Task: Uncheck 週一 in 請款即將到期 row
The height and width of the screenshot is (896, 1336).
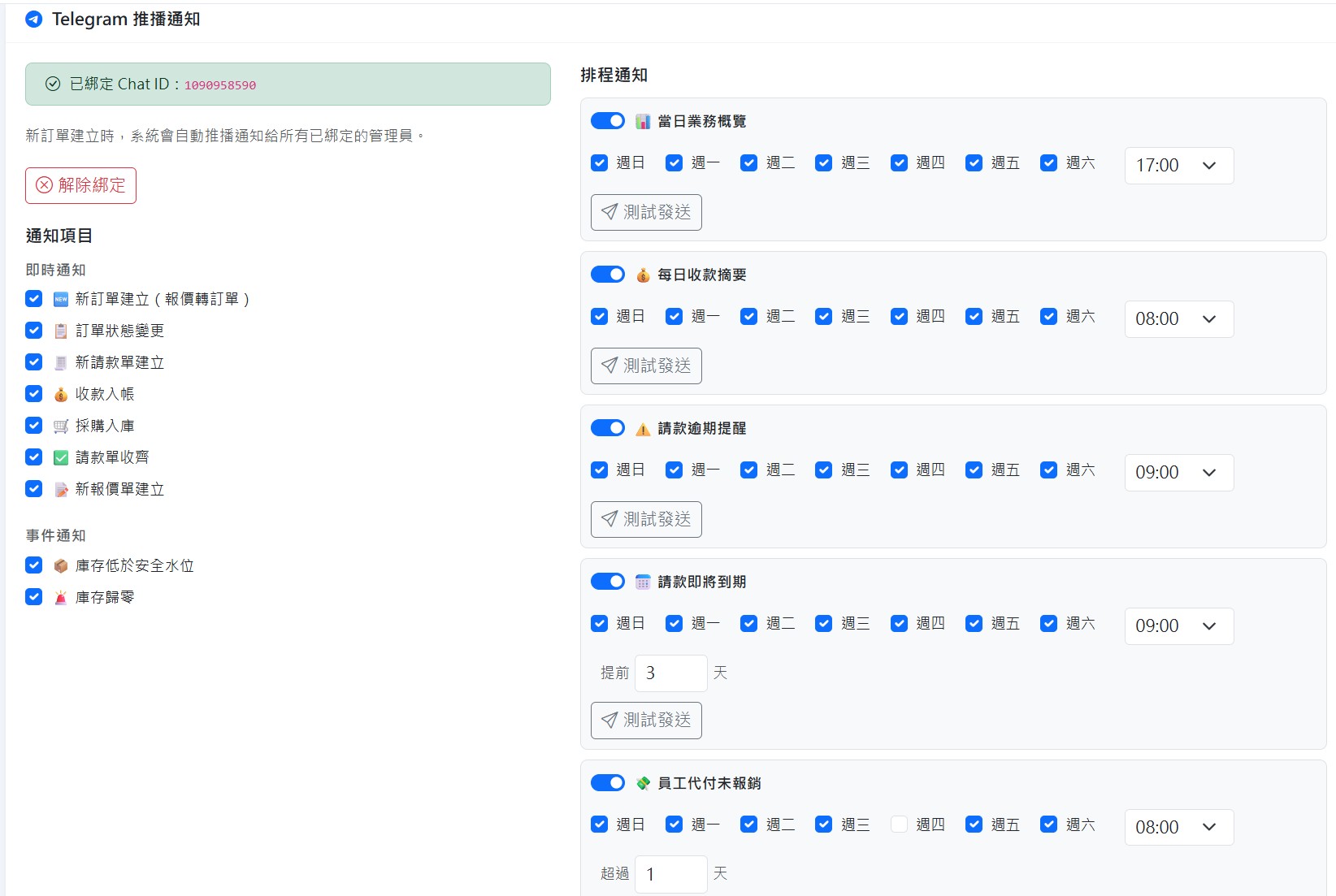Action: click(x=675, y=623)
